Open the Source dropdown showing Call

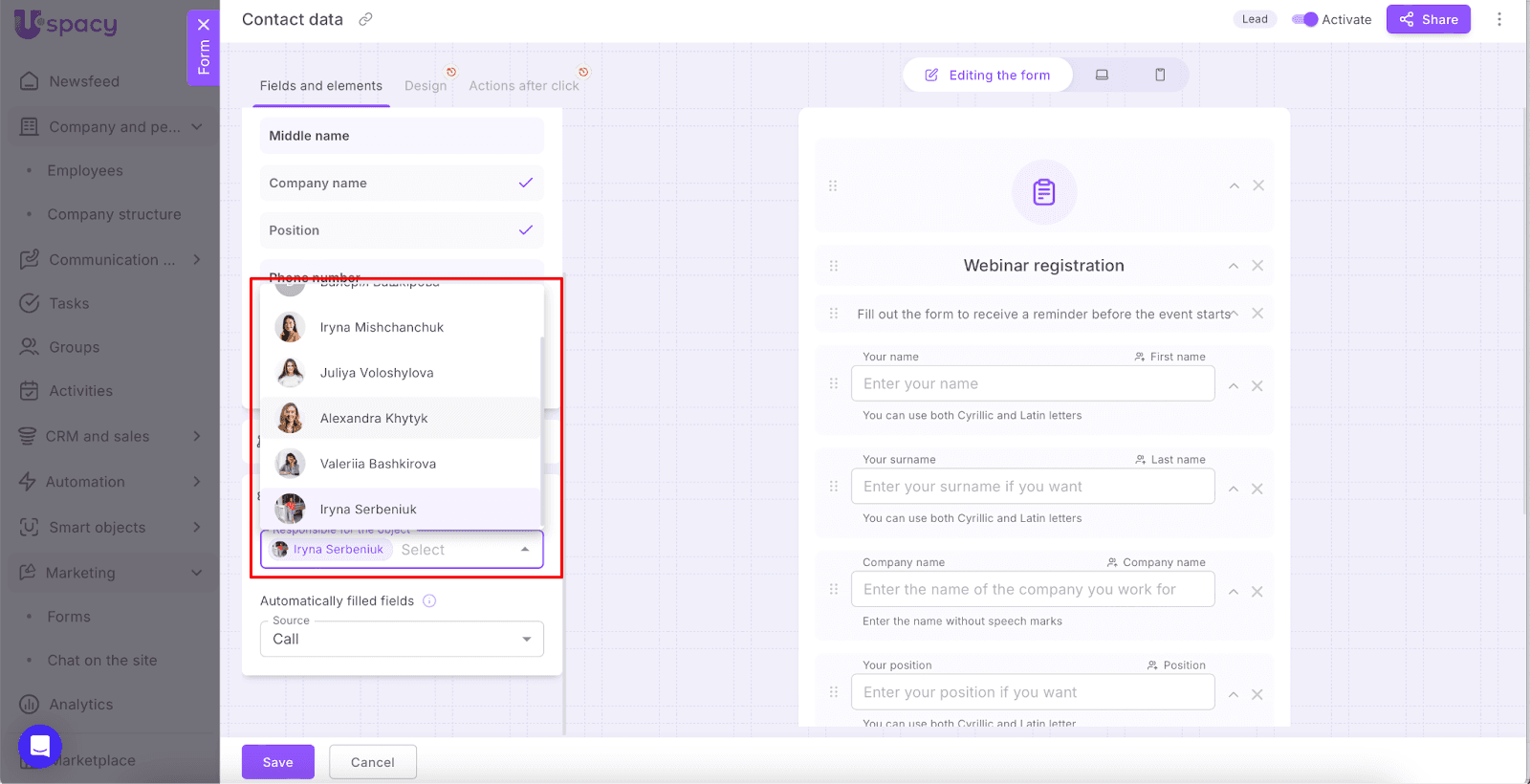point(402,640)
